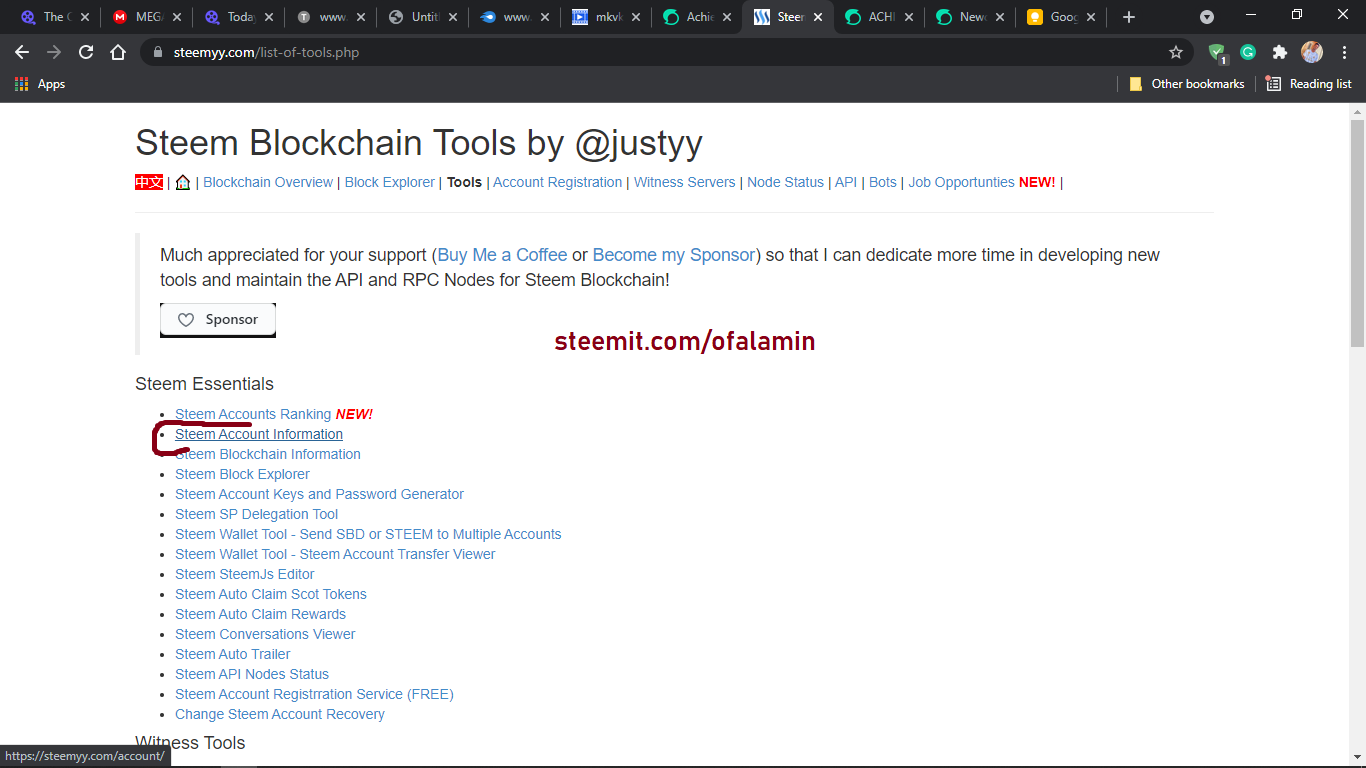1366x768 pixels.
Task: Reload the page with the refresh icon
Action: click(86, 52)
